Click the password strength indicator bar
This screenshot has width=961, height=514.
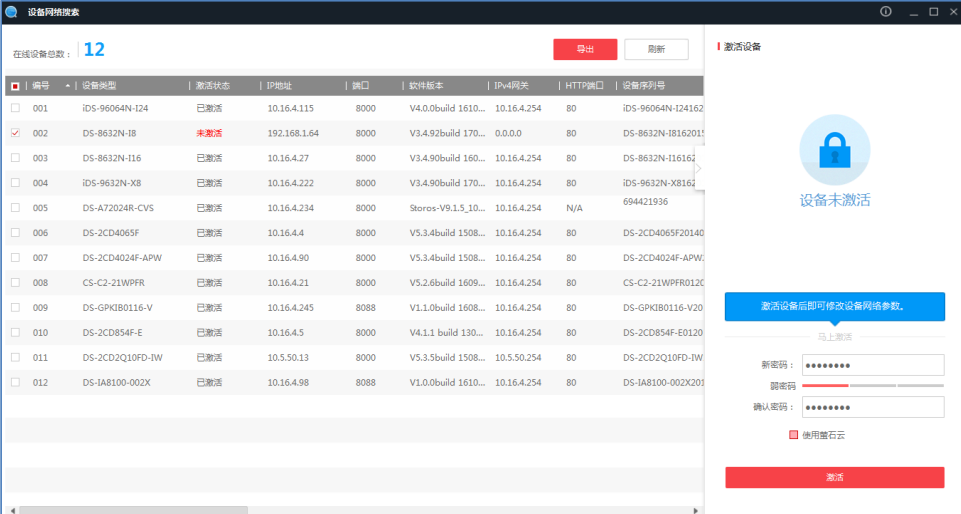point(872,385)
